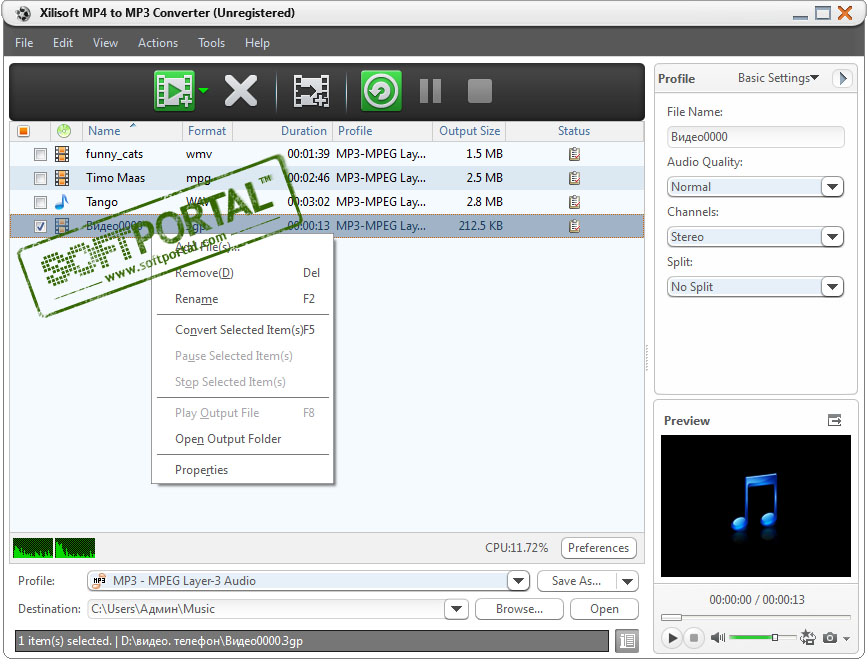This screenshot has width=868, height=664.
Task: Click the Browse... button
Action: tap(519, 609)
